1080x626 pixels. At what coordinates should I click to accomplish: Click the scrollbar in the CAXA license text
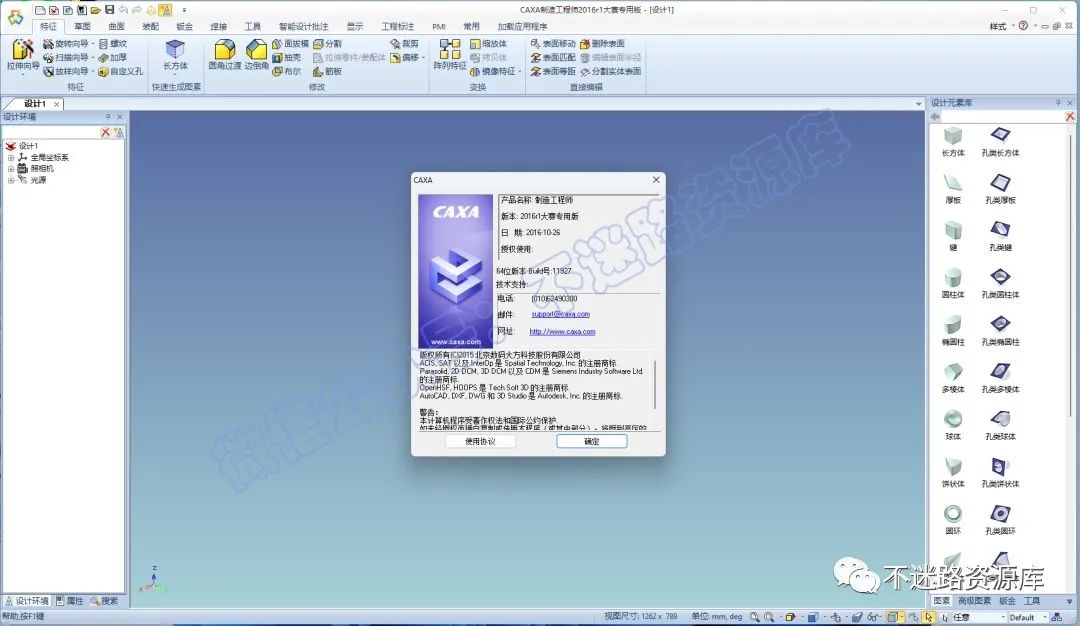[x=655, y=384]
